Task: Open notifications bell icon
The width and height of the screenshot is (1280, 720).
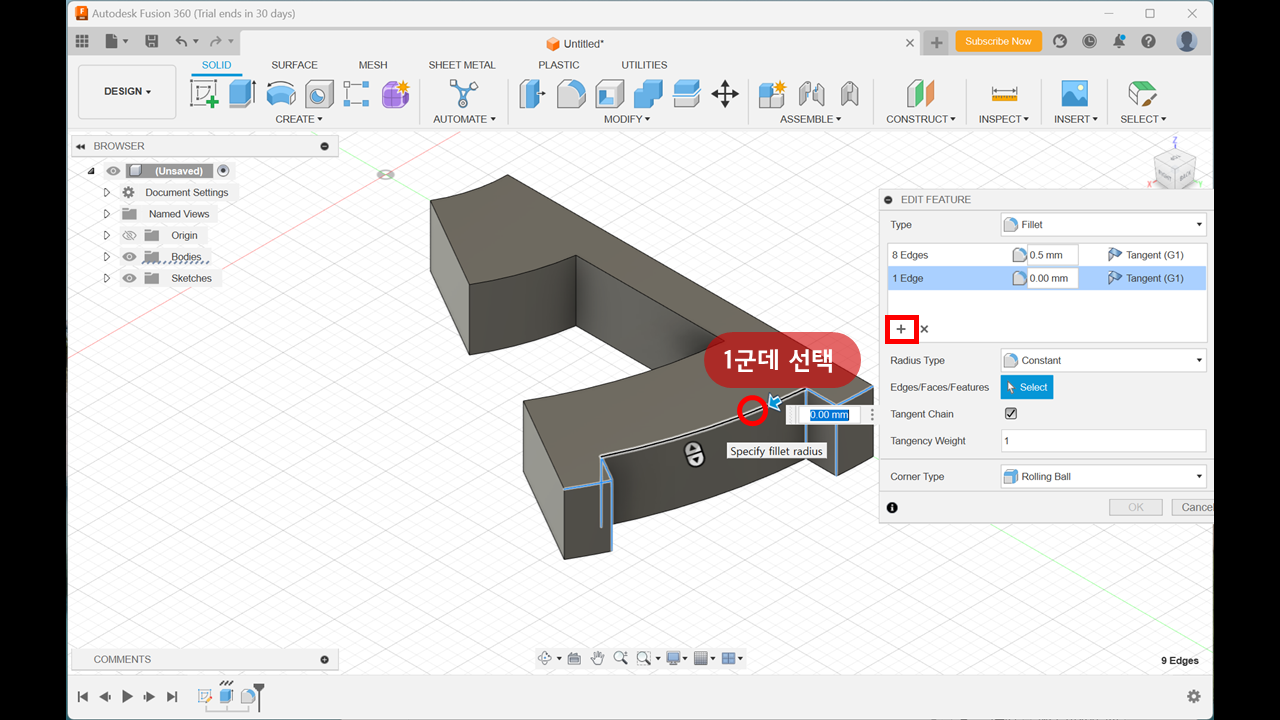Action: pos(1119,41)
